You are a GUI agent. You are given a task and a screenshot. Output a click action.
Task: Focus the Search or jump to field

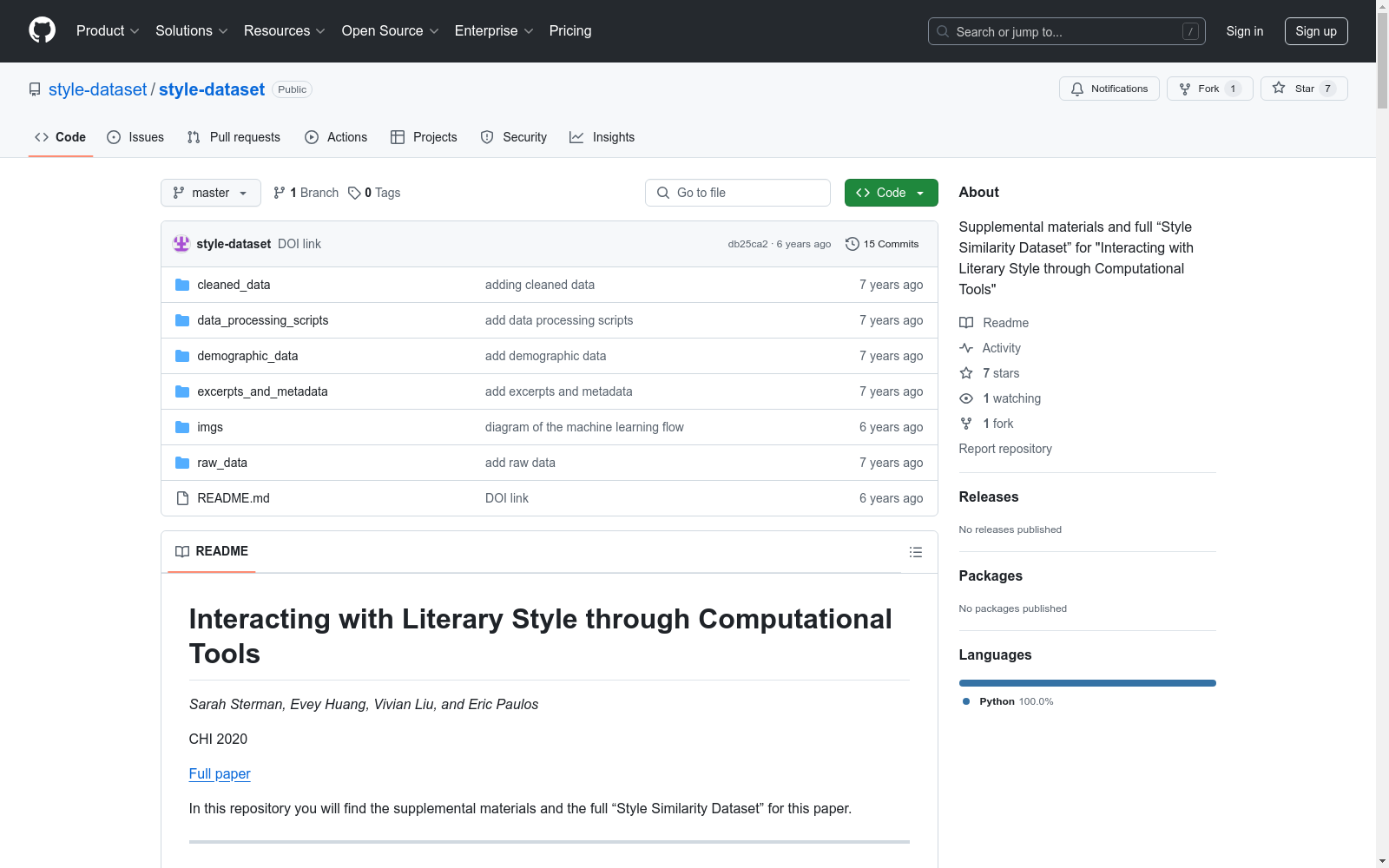[x=1067, y=31]
